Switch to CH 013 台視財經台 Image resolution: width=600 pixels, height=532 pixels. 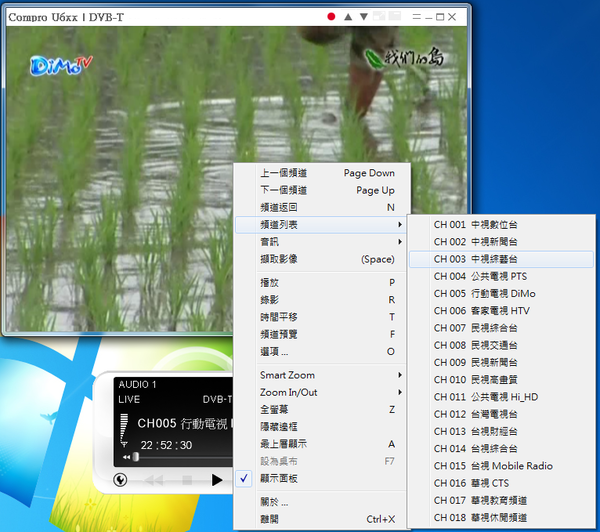coord(501,431)
